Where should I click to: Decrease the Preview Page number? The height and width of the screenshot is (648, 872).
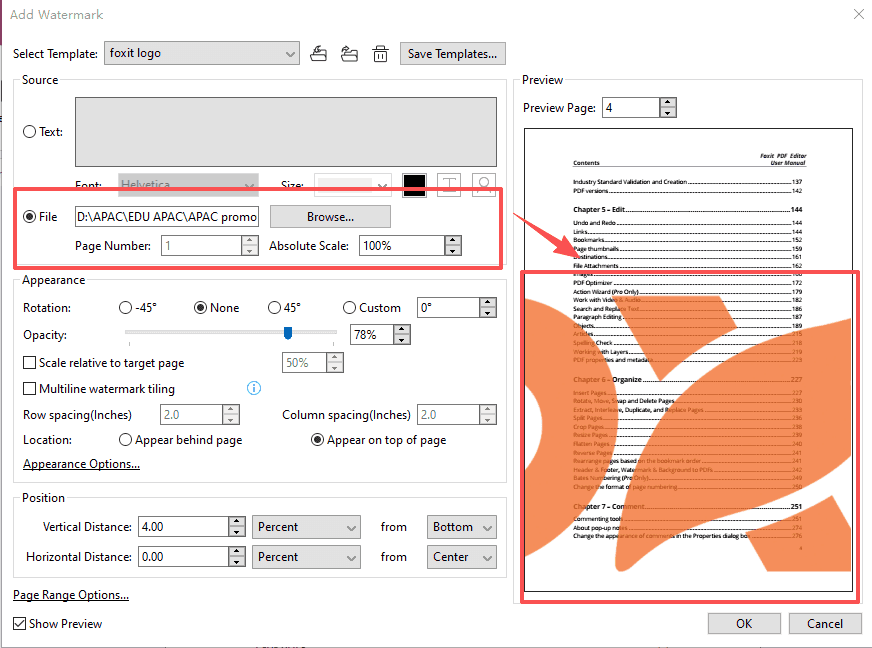pyautogui.click(x=668, y=112)
